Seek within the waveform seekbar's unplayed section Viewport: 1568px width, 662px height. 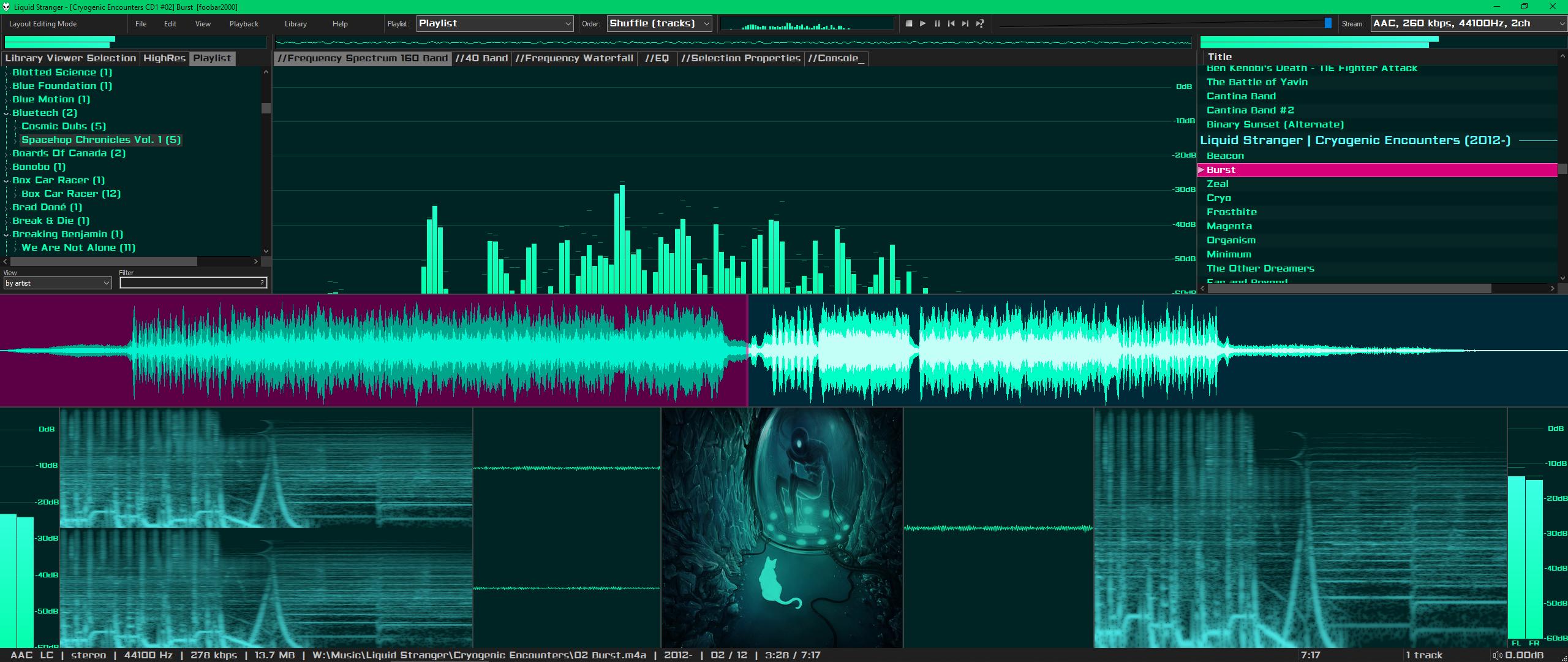[x=1158, y=351]
